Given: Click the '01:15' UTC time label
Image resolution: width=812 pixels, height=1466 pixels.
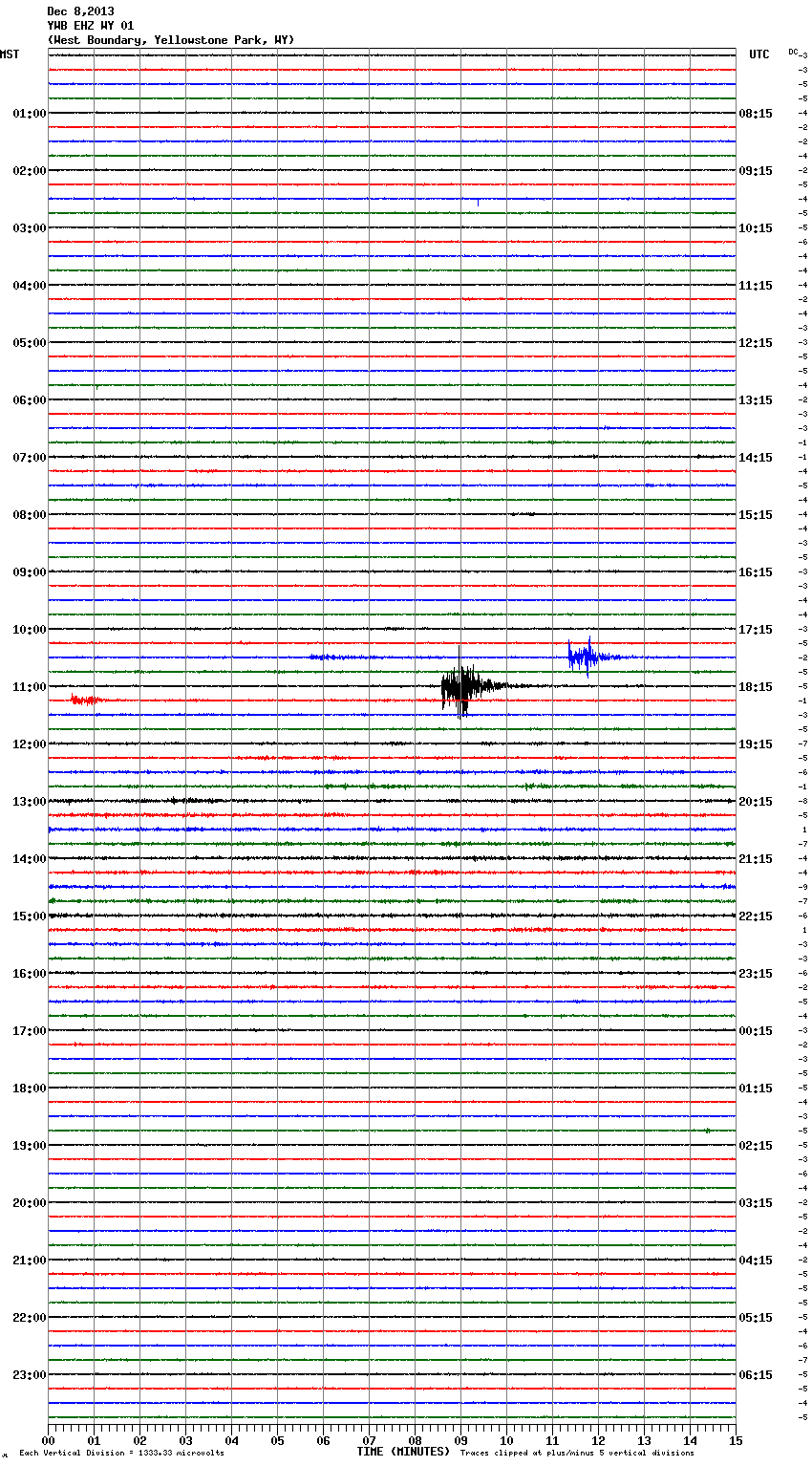Looking at the screenshot, I should 756,1089.
